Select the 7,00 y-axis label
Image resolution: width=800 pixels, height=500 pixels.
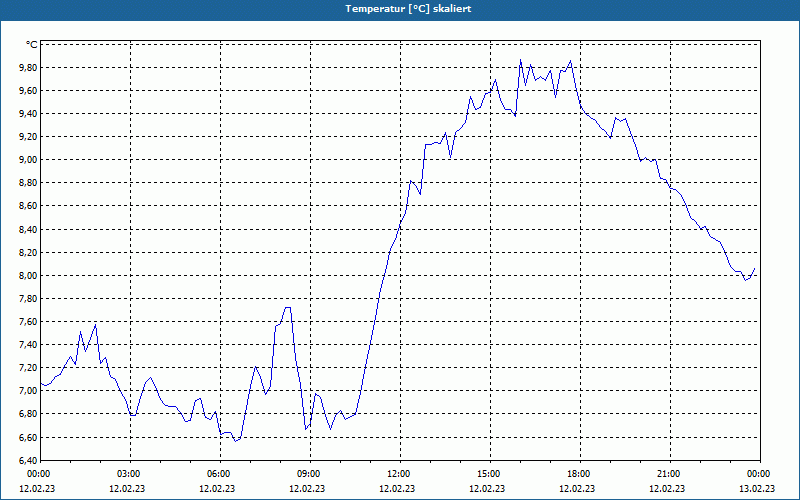(x=29, y=390)
